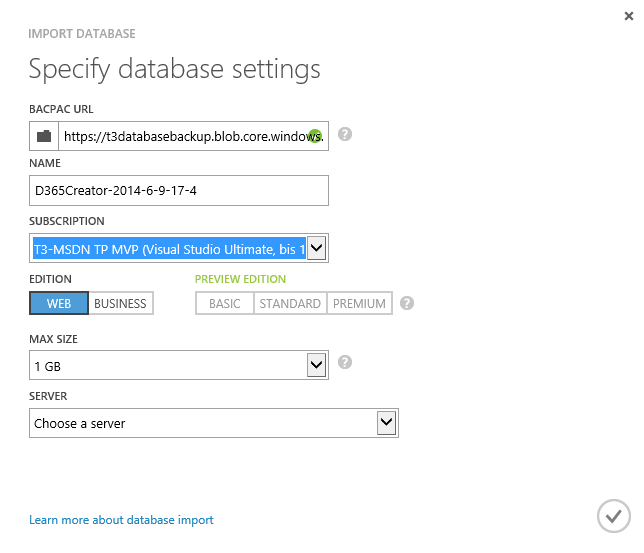Open the Choose a server dropdown

(386, 423)
